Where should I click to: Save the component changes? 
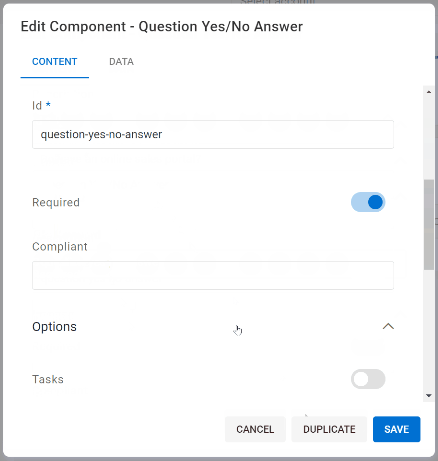point(397,429)
